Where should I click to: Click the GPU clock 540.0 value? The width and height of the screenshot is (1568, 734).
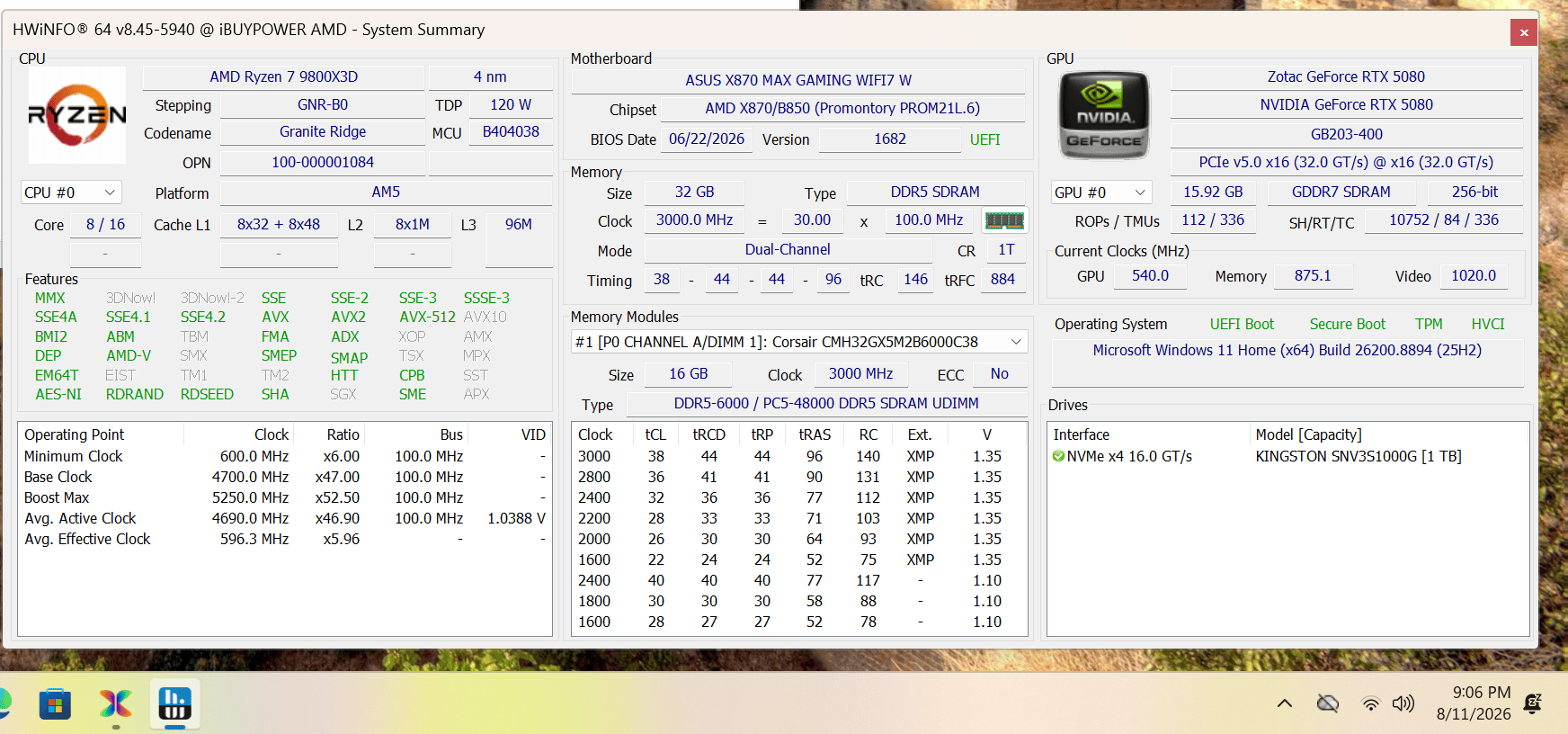pyautogui.click(x=1150, y=276)
